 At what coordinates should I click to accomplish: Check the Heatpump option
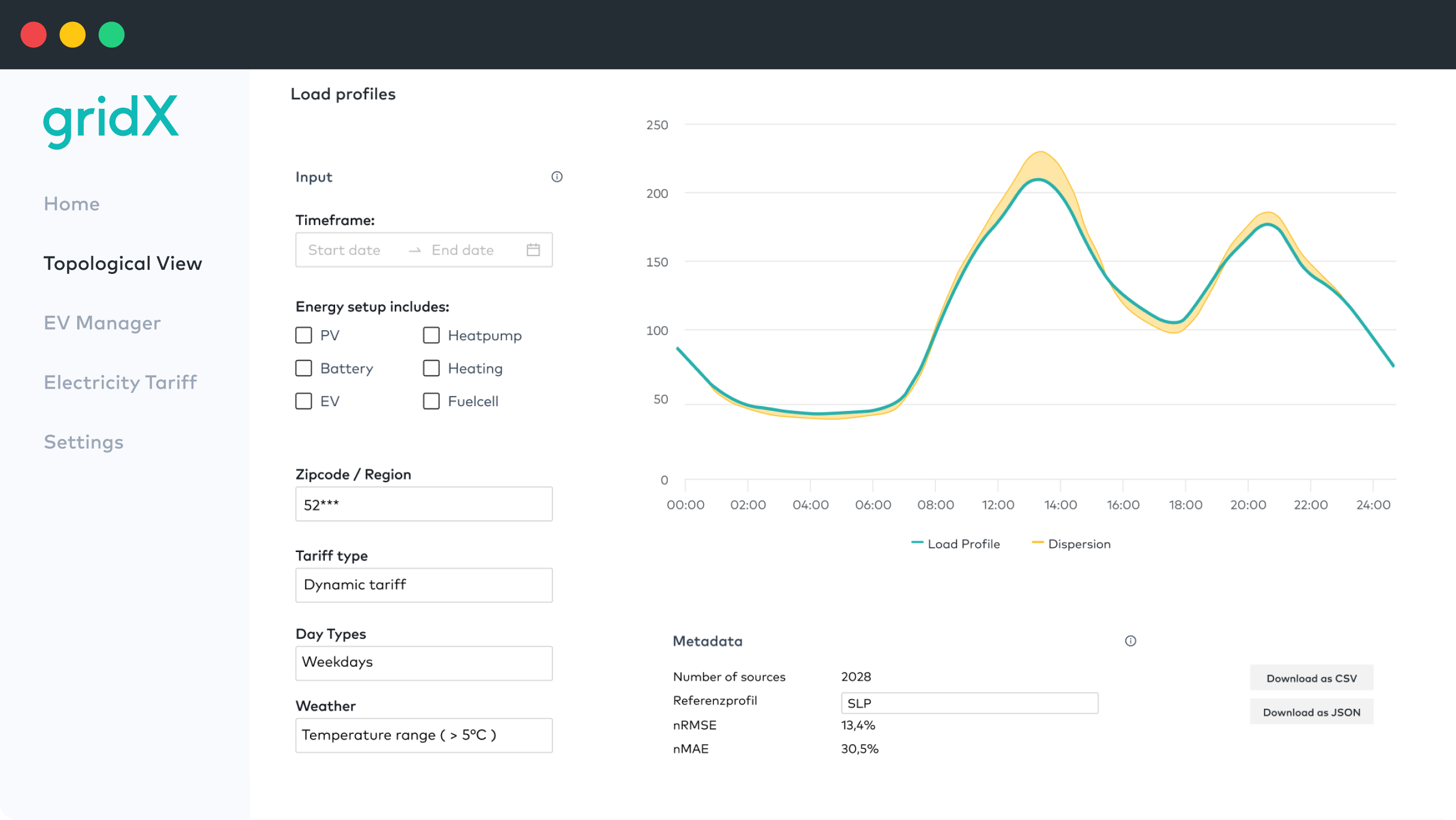431,335
